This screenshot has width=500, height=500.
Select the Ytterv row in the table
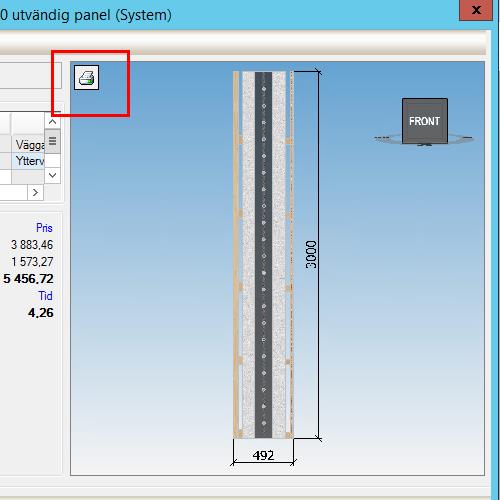(22, 161)
